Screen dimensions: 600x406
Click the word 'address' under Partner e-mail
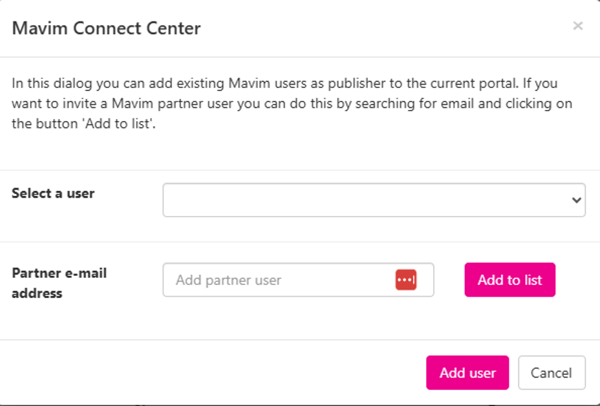point(37,293)
